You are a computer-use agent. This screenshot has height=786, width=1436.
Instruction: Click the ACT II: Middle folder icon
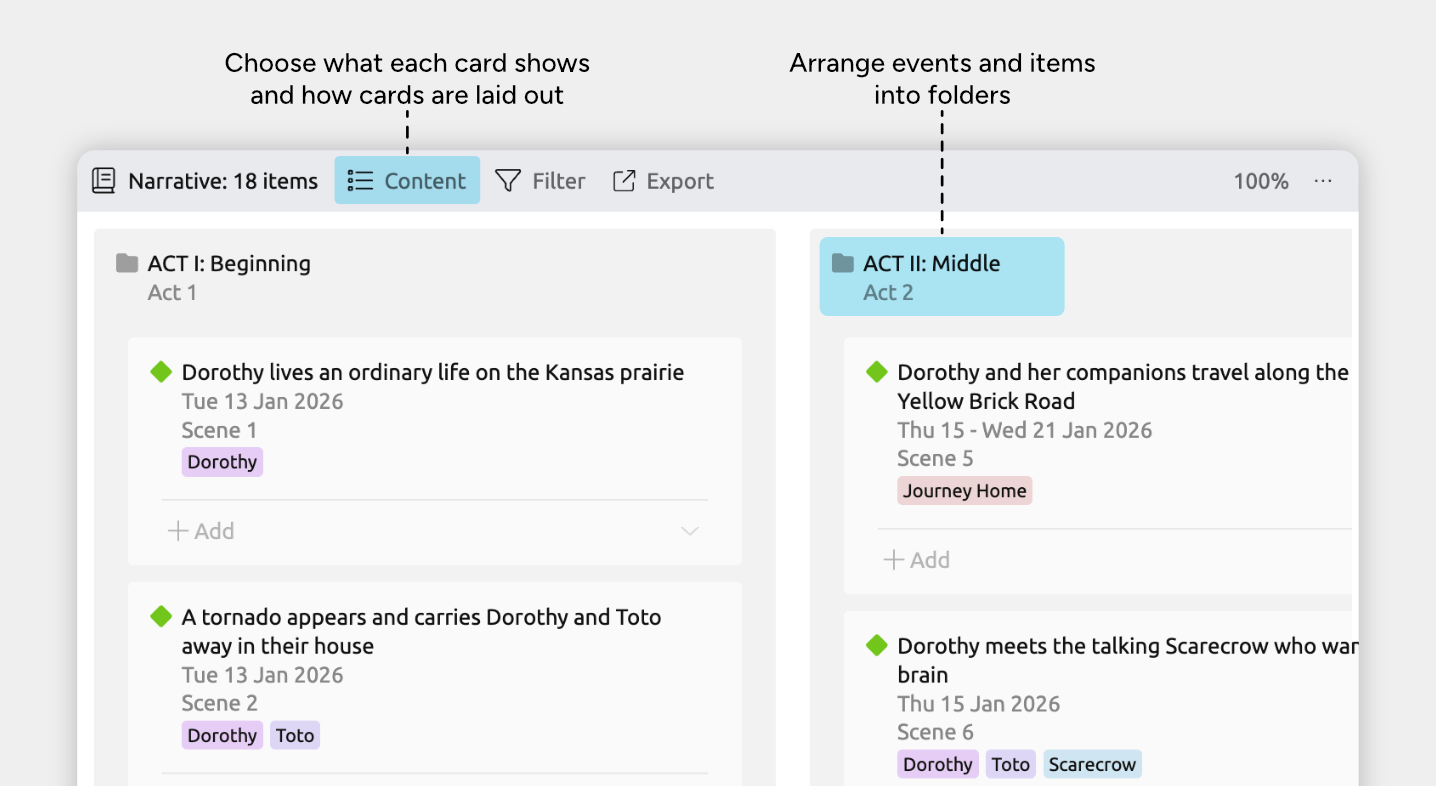843,263
